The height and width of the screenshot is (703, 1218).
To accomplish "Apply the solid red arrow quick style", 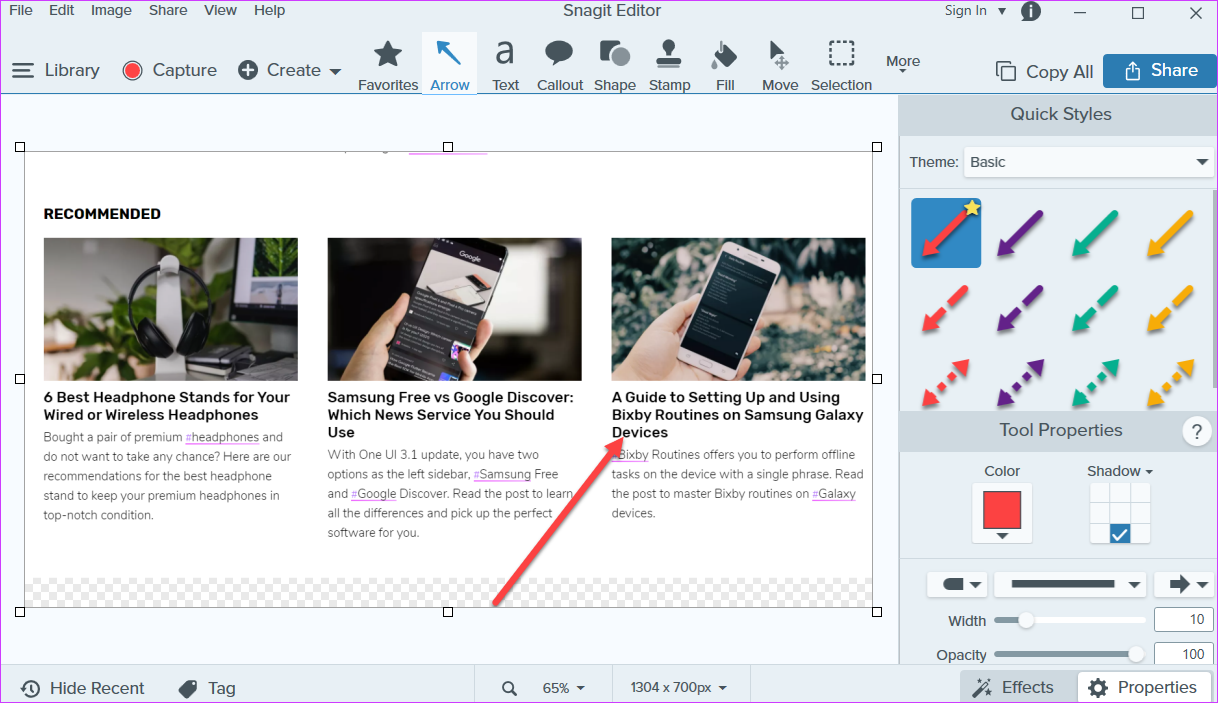I will (946, 233).
